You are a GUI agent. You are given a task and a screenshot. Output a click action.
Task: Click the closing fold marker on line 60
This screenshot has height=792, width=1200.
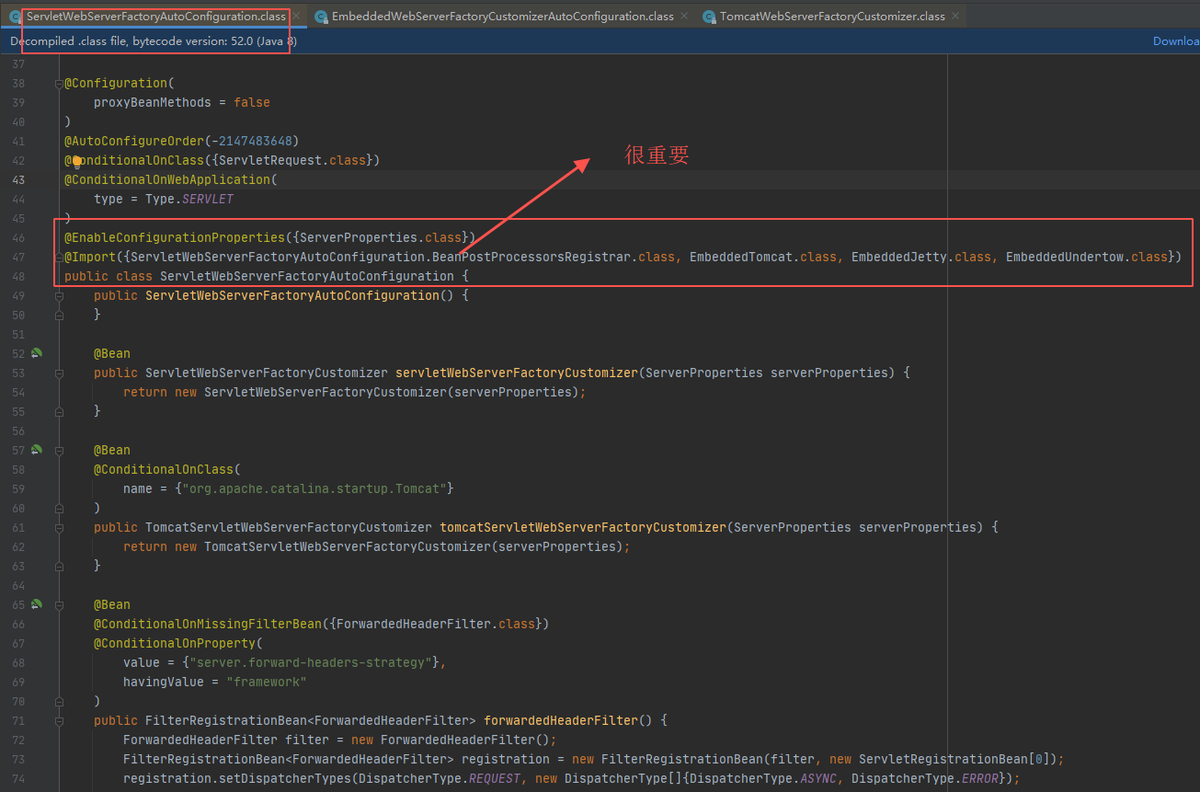coord(59,508)
